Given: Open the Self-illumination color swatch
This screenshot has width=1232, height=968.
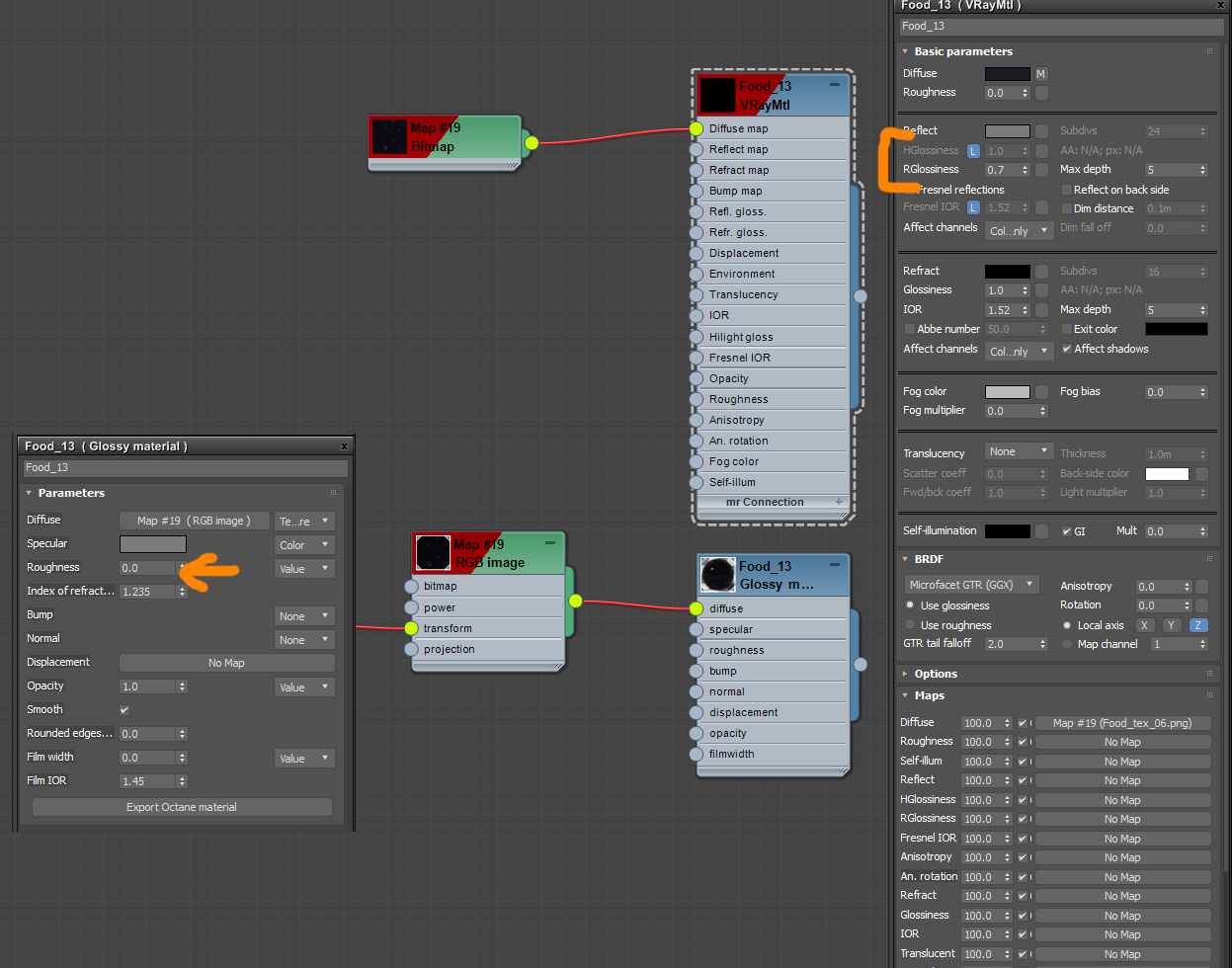Looking at the screenshot, I should point(1007,531).
